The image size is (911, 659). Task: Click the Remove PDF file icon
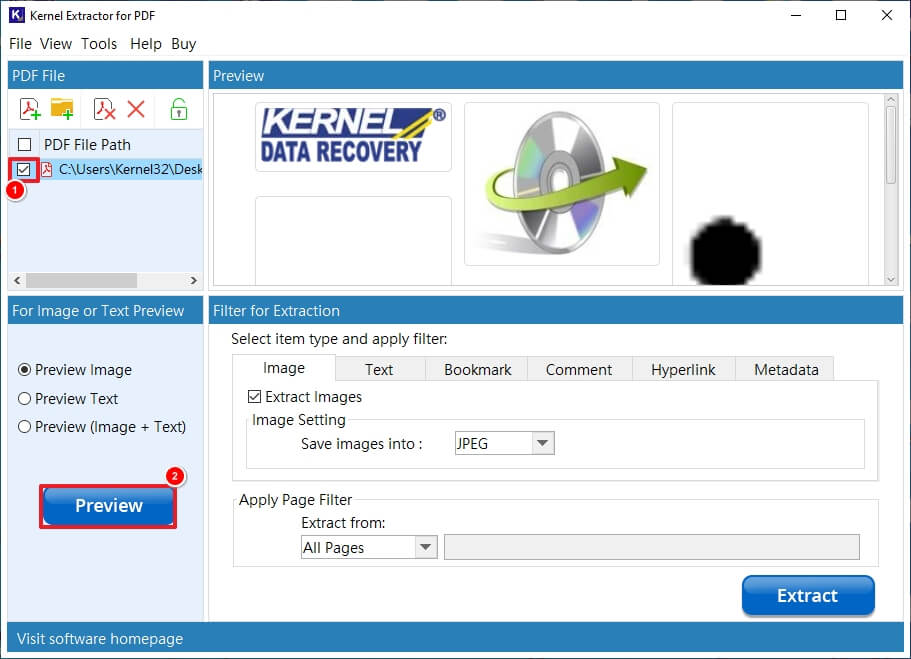click(105, 109)
